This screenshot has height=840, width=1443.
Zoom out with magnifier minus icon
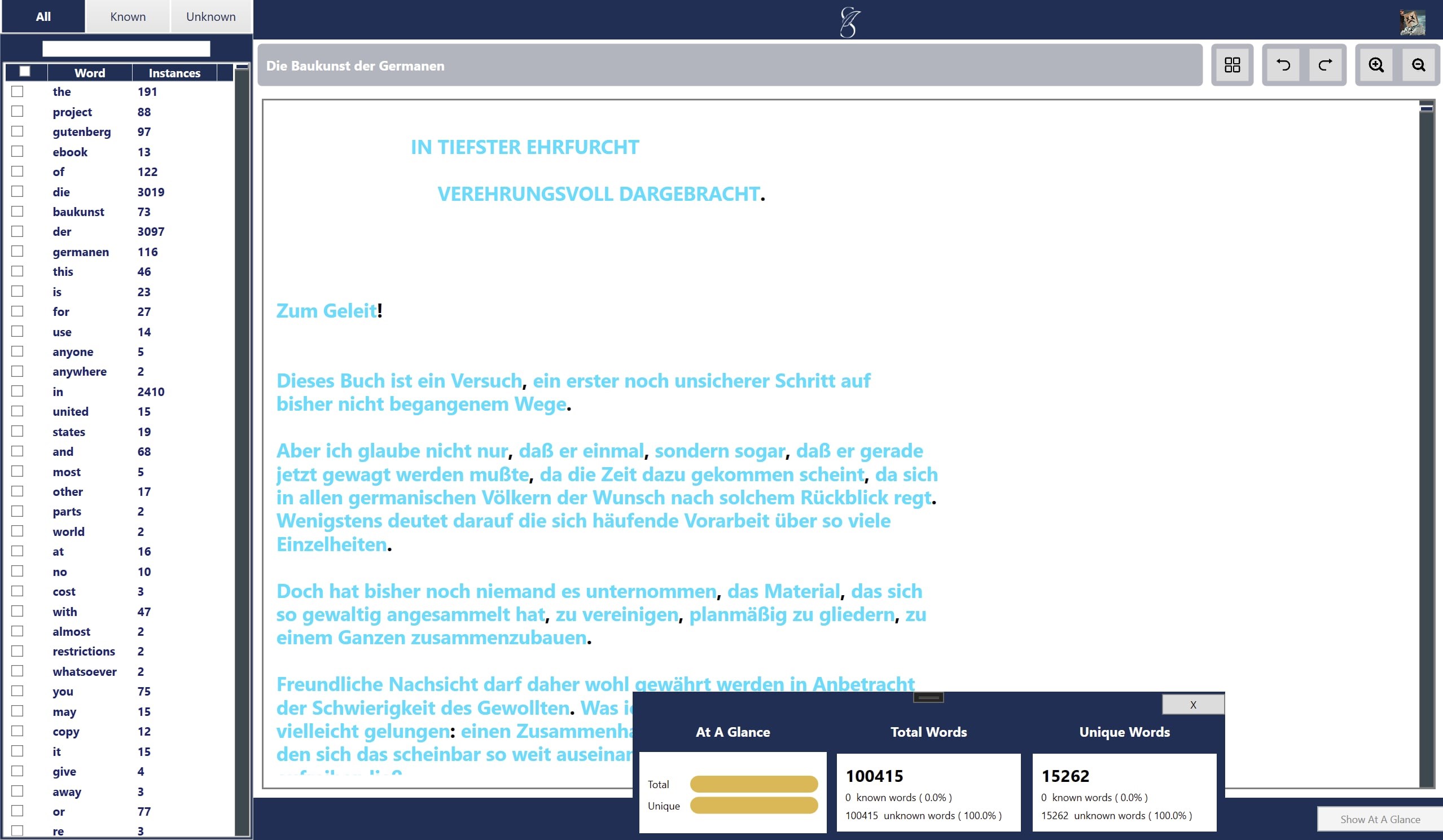click(1418, 65)
